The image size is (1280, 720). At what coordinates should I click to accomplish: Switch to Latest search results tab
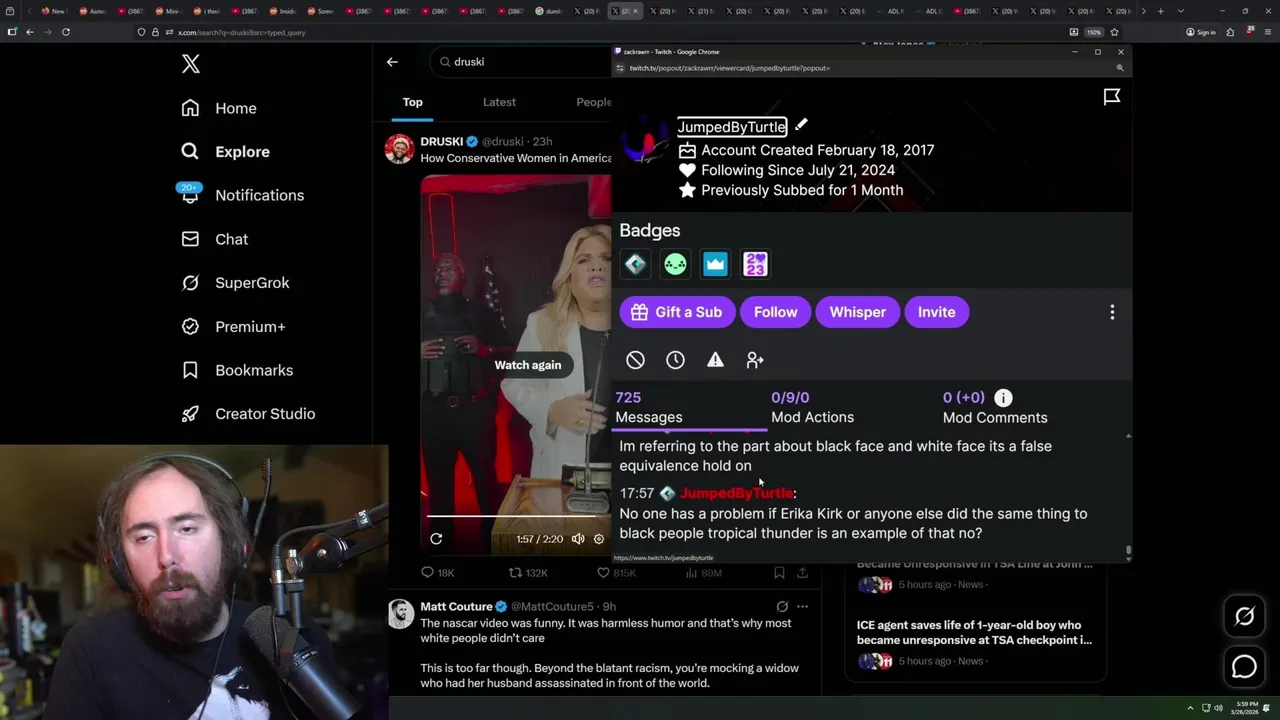[499, 102]
